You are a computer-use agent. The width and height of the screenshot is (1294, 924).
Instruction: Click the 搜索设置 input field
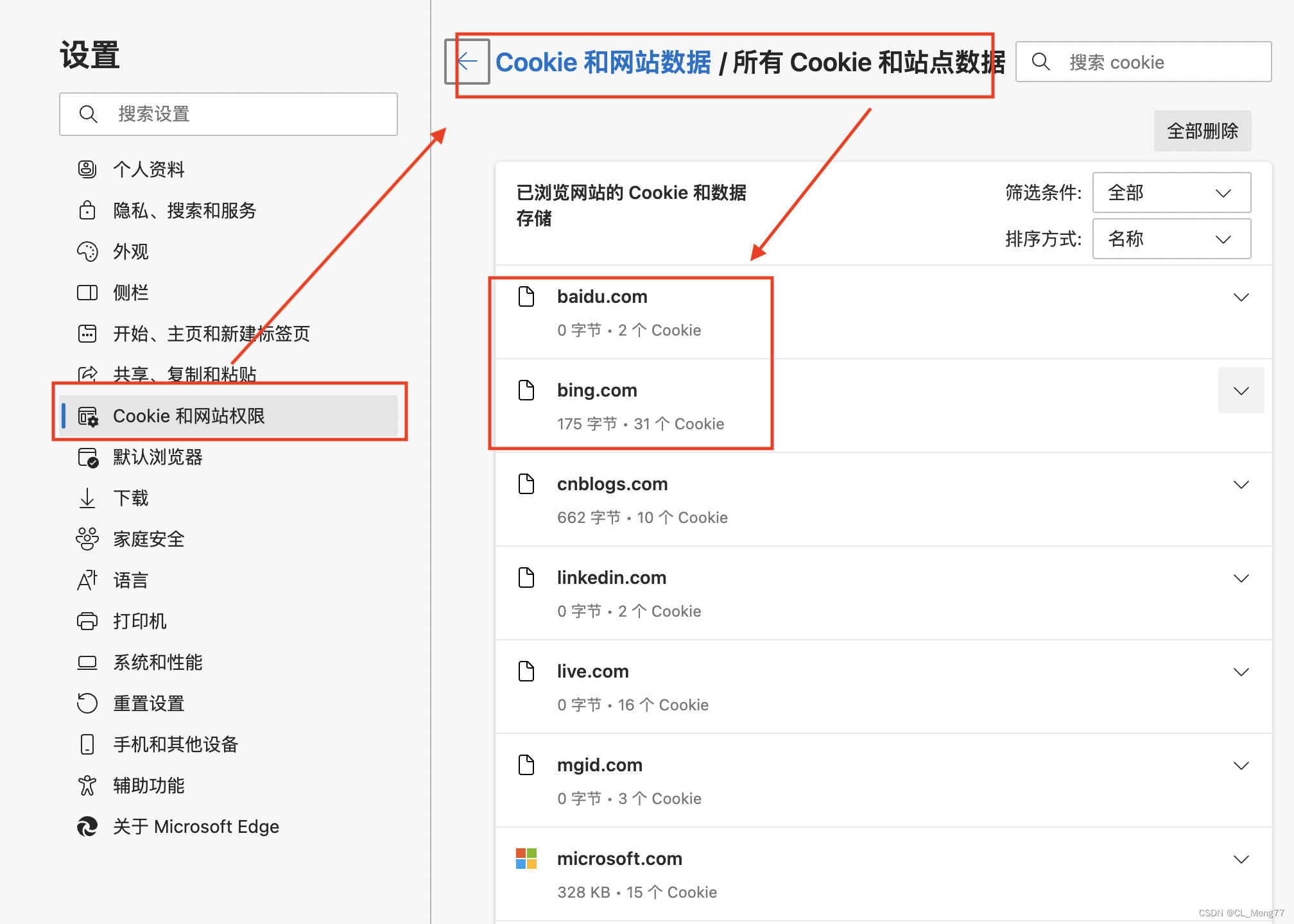click(229, 114)
